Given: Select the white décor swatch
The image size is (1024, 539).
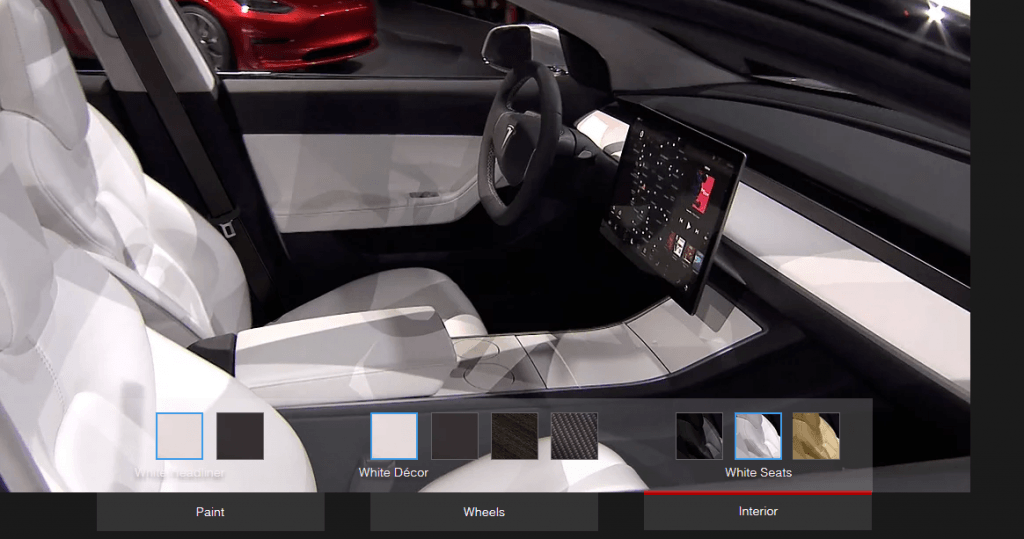Looking at the screenshot, I should (x=394, y=436).
